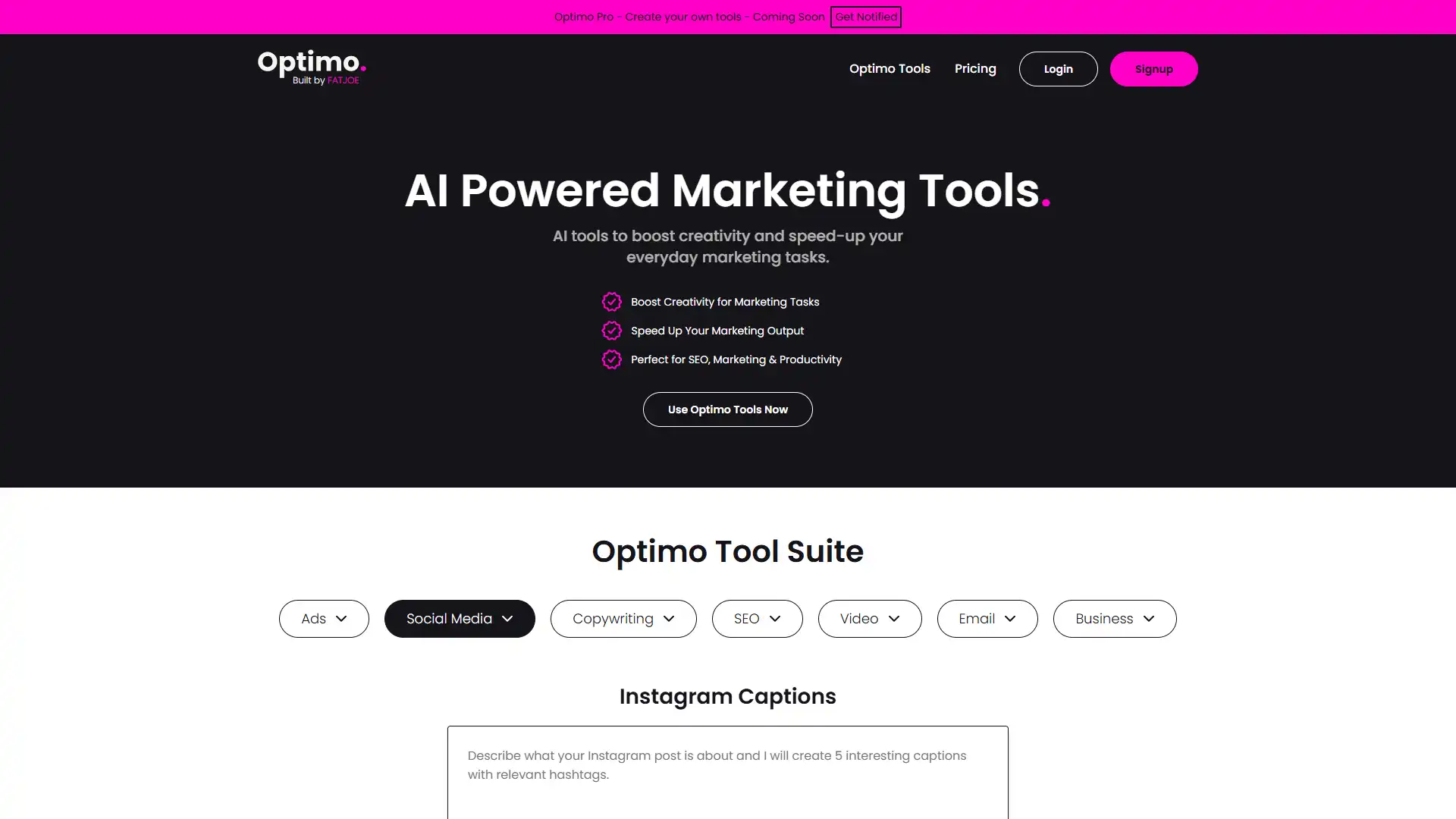This screenshot has height=819, width=1456.
Task: Expand the SEO category dropdown
Action: (x=757, y=618)
